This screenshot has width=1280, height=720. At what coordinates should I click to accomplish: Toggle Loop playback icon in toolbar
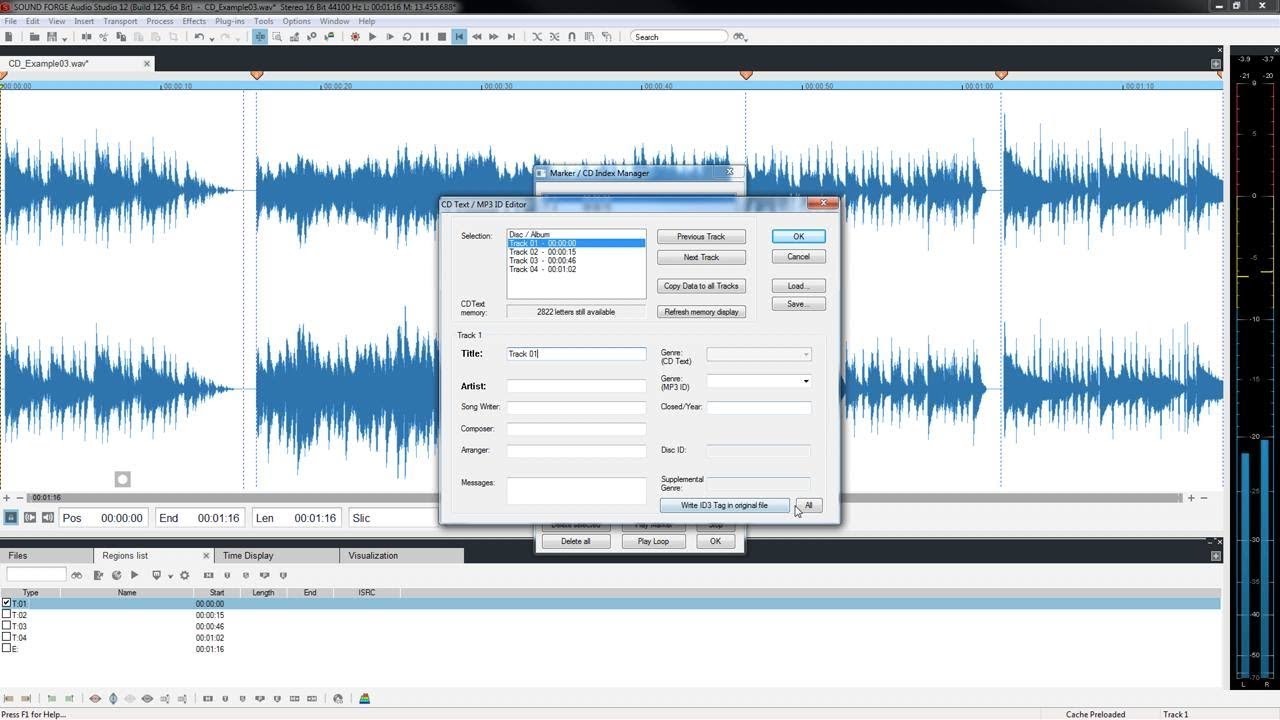coord(407,37)
